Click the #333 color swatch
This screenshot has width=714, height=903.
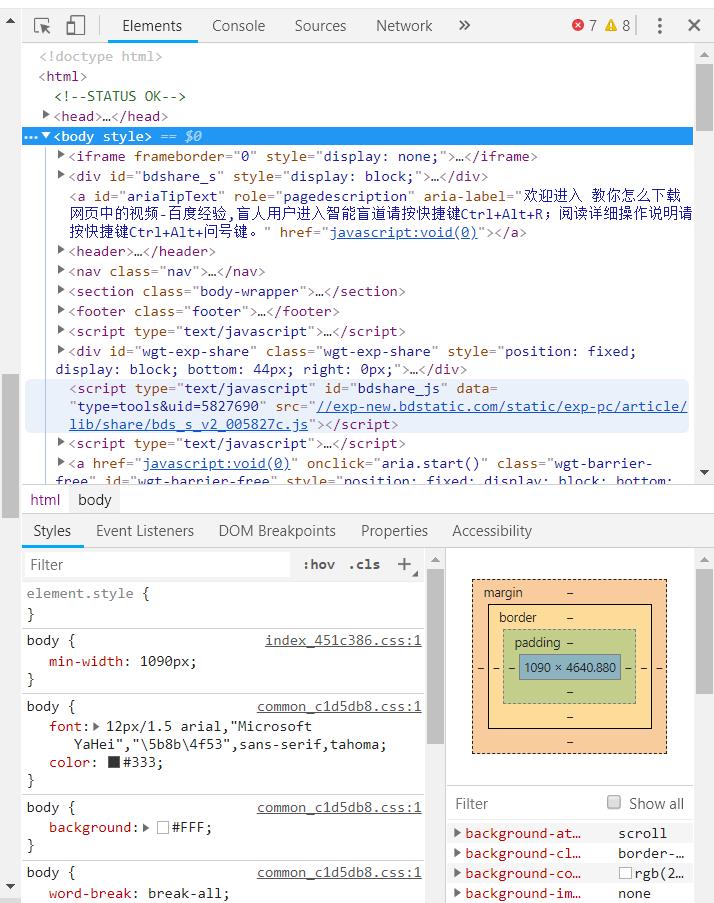114,762
